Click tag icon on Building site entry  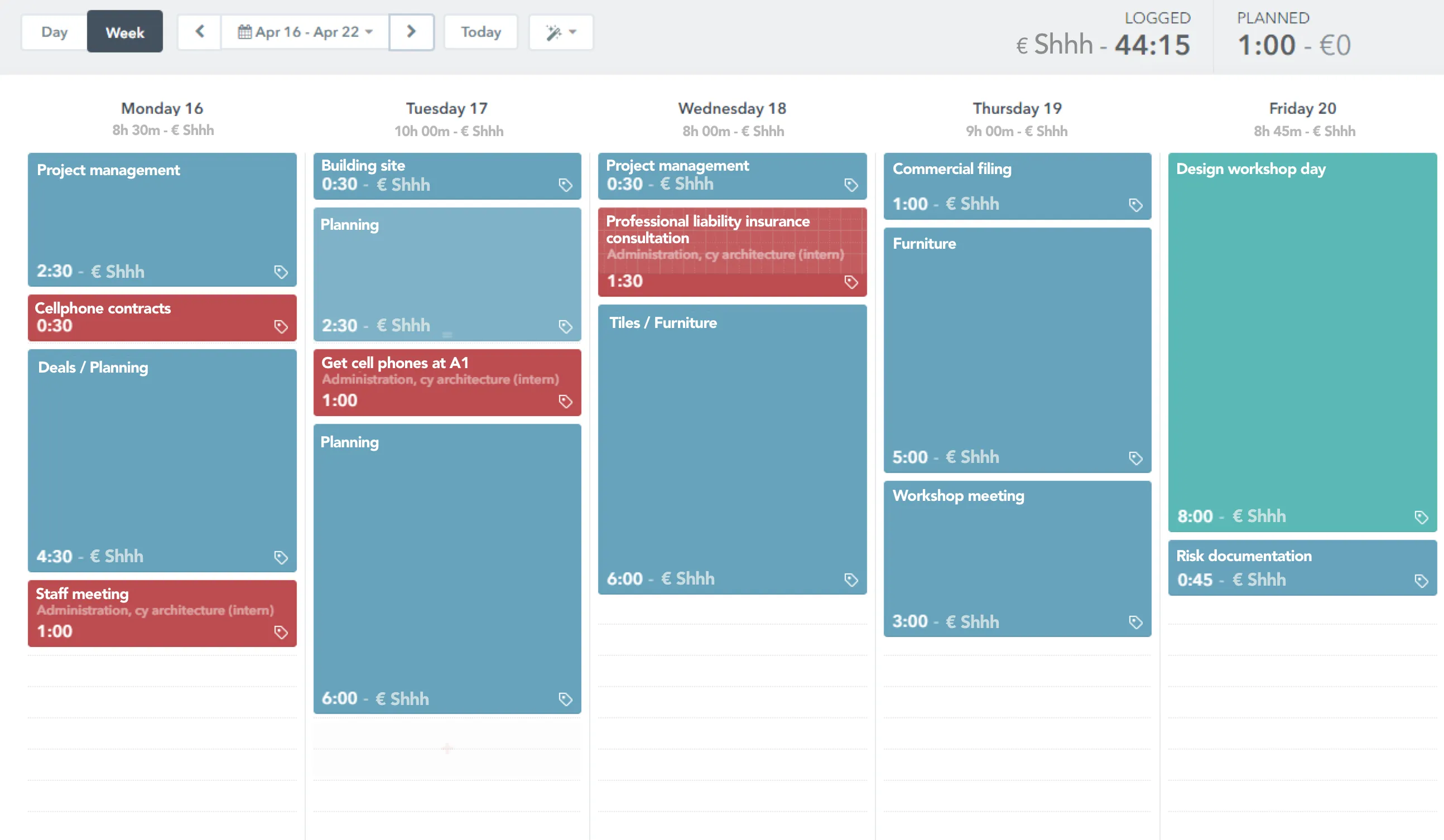coord(565,185)
